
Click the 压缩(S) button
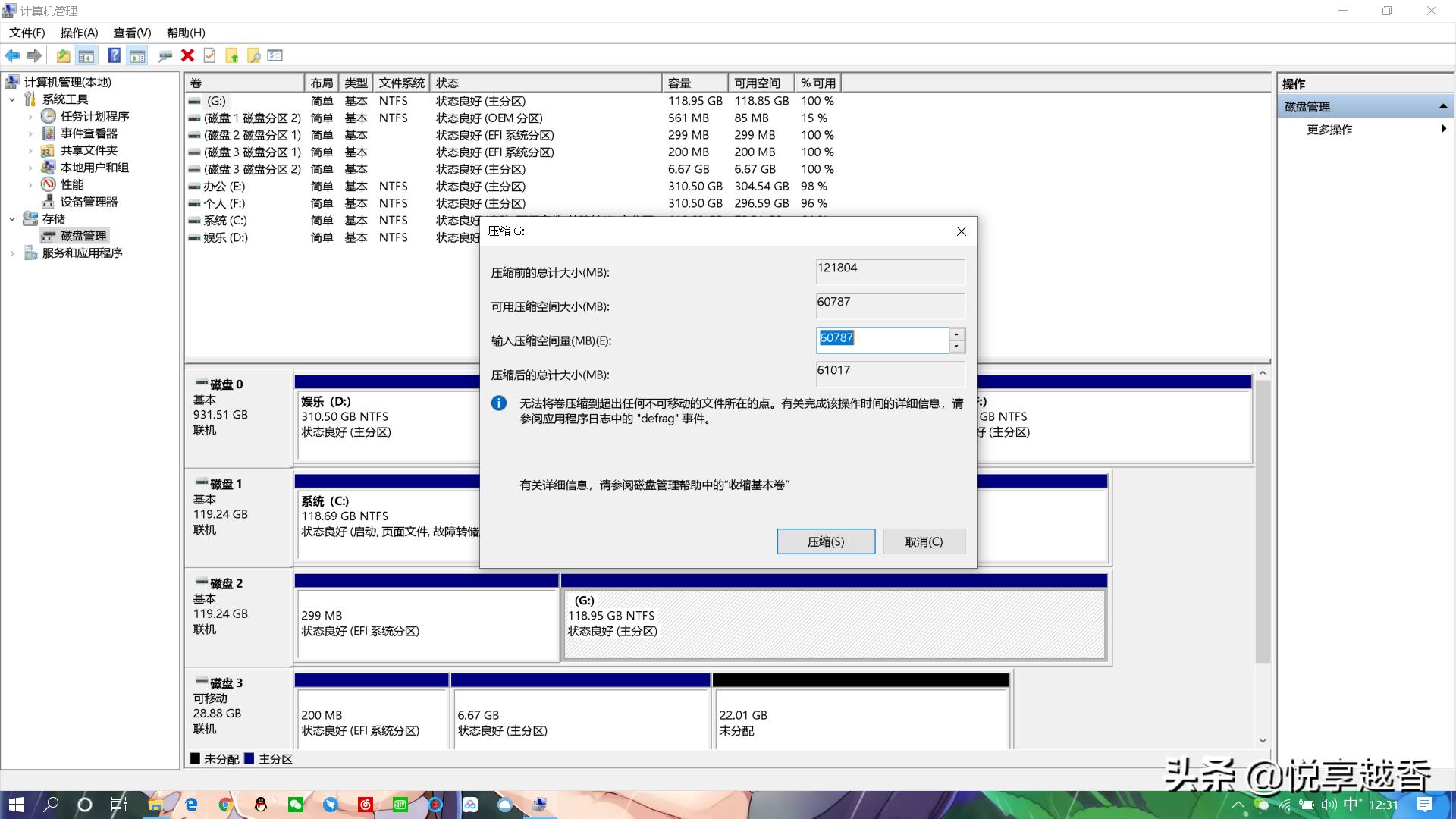click(826, 541)
